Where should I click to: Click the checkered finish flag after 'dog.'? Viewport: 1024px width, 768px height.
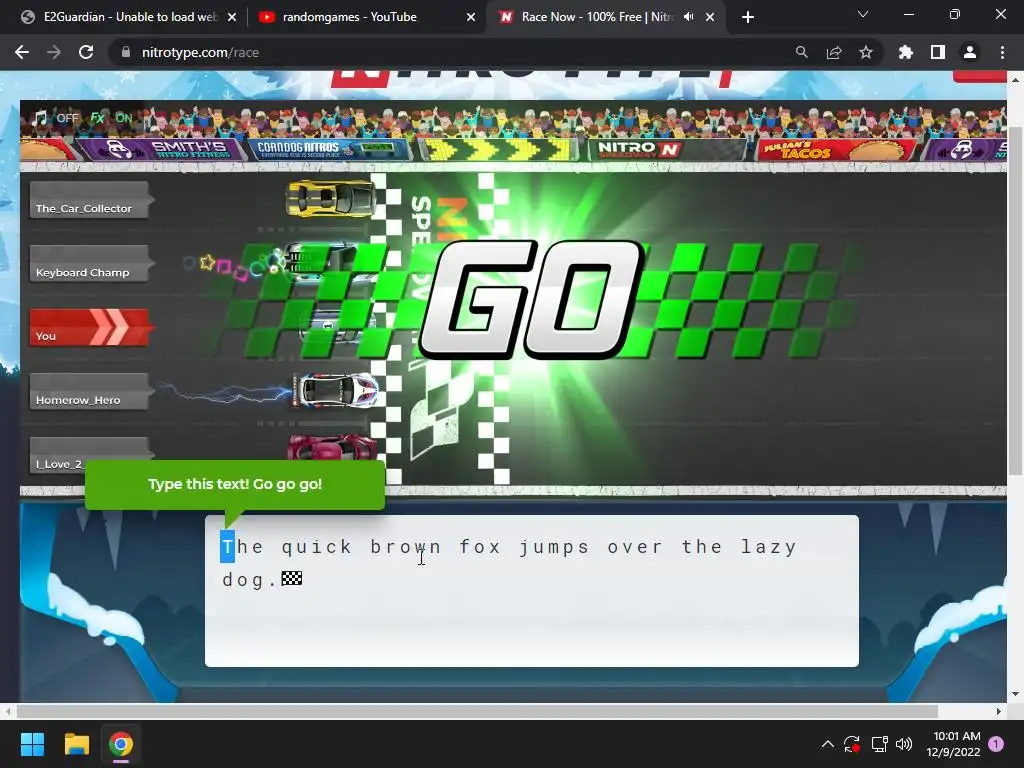pyautogui.click(x=291, y=579)
